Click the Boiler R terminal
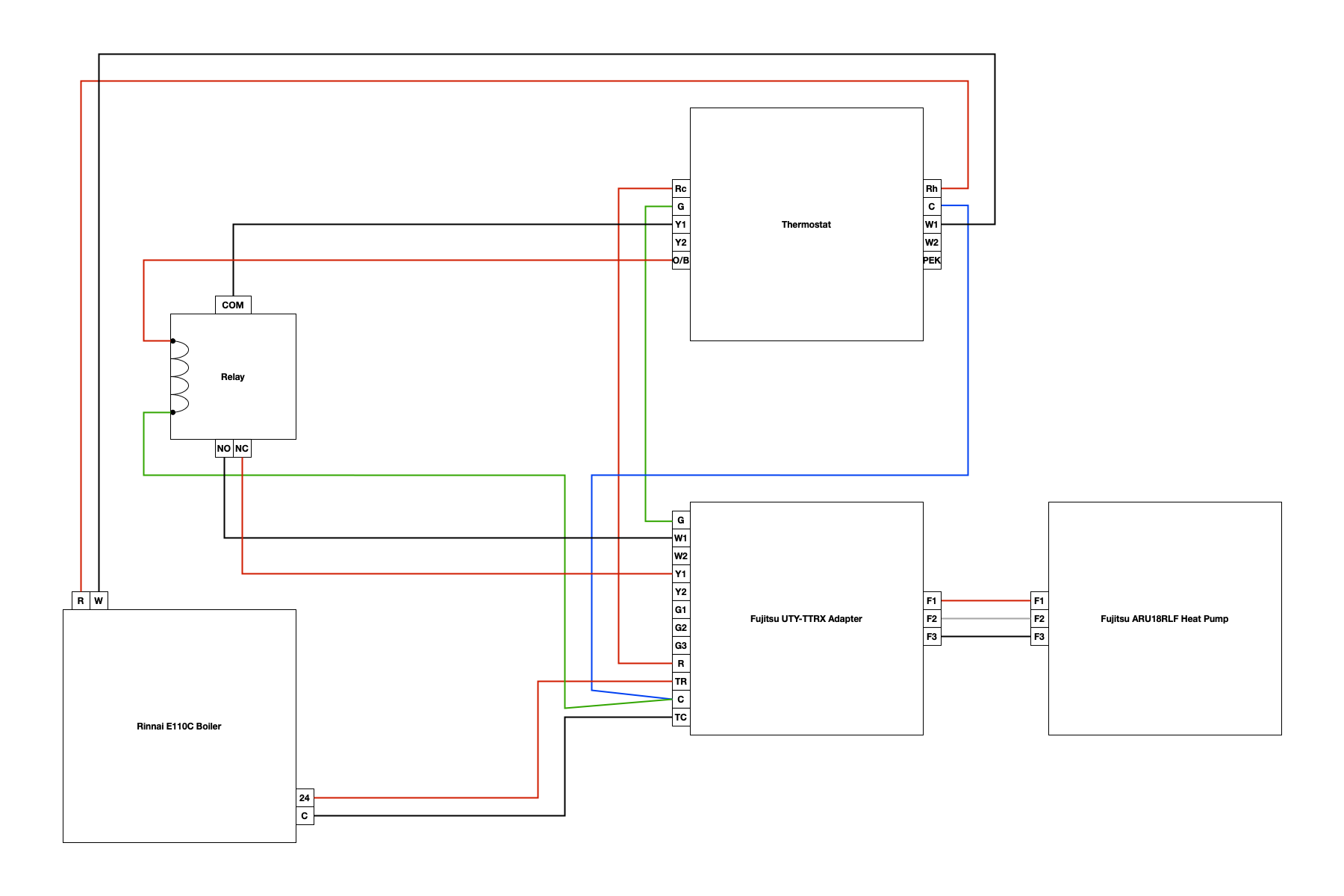The height and width of the screenshot is (896, 1344). 81,601
